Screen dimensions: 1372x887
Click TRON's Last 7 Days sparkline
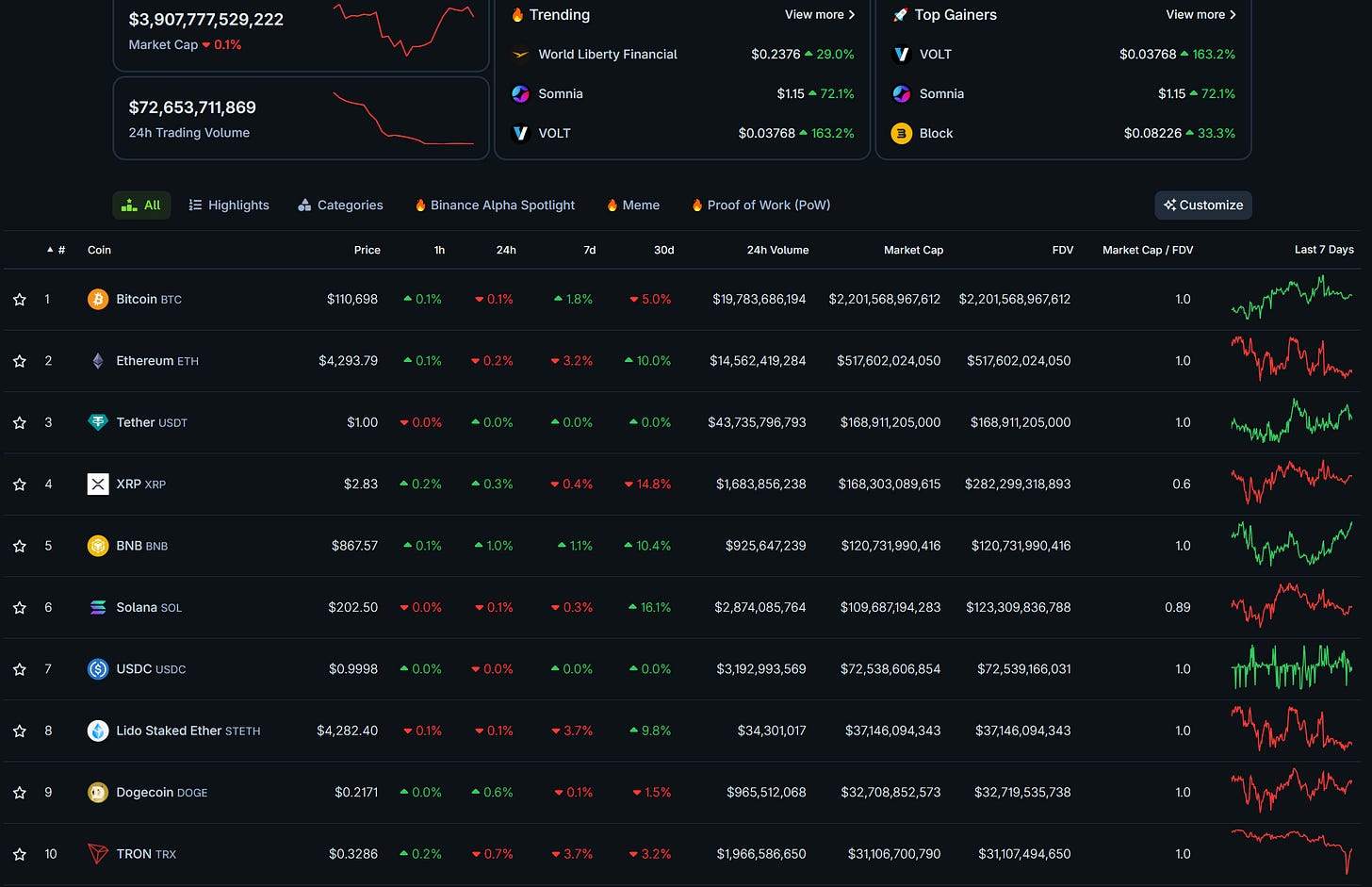point(1292,850)
